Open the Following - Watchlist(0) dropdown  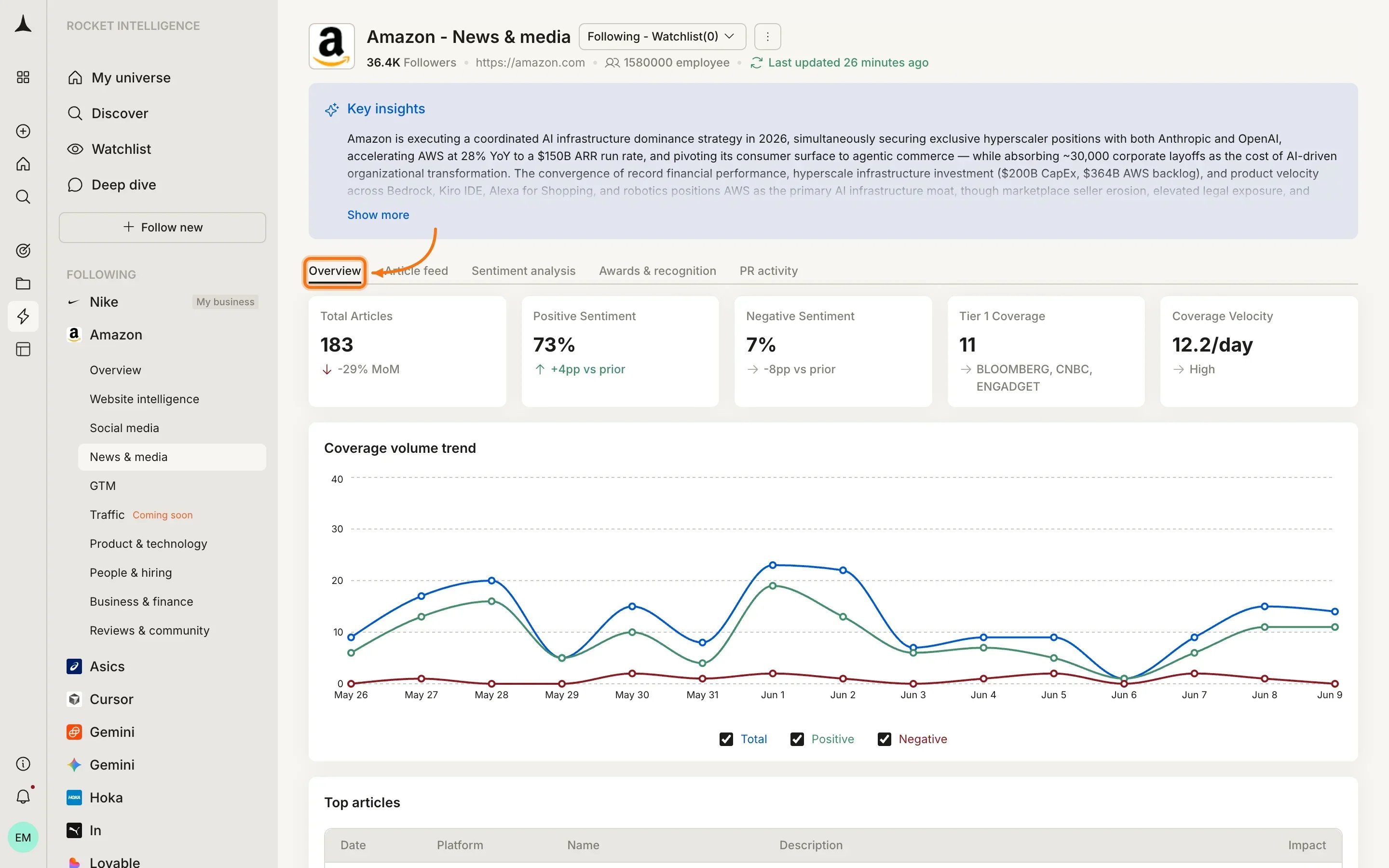tap(662, 37)
